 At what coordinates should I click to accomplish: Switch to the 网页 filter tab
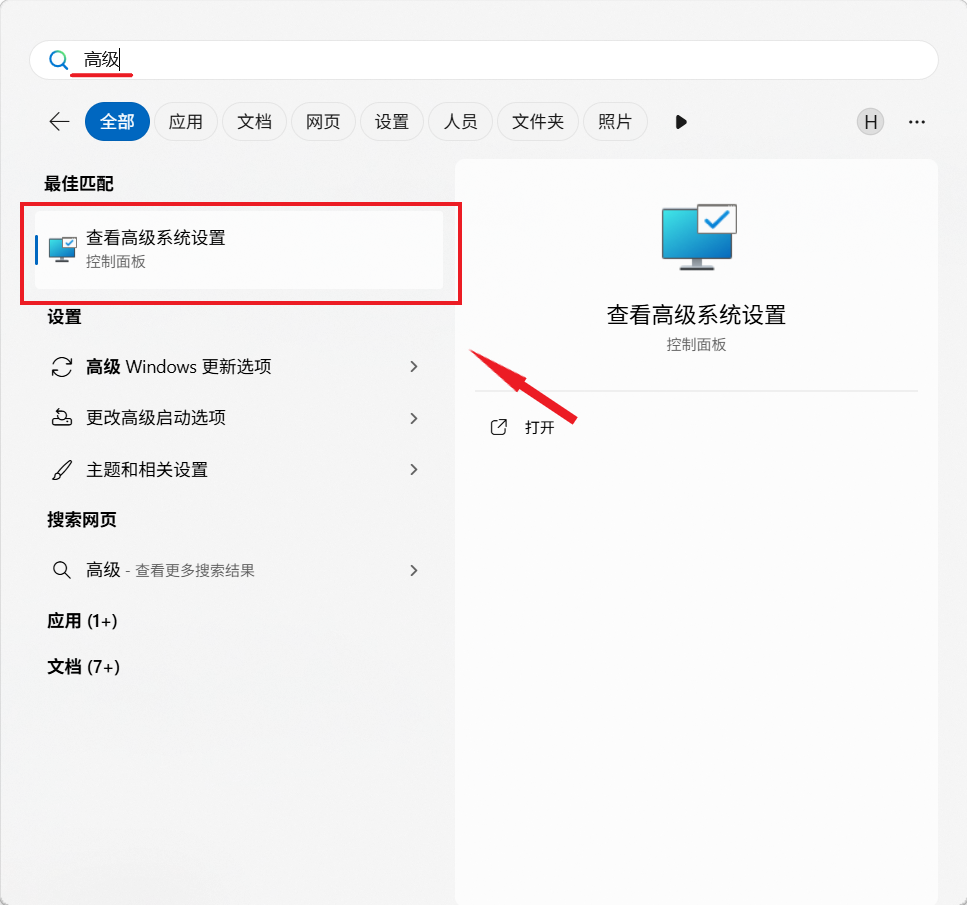(323, 121)
